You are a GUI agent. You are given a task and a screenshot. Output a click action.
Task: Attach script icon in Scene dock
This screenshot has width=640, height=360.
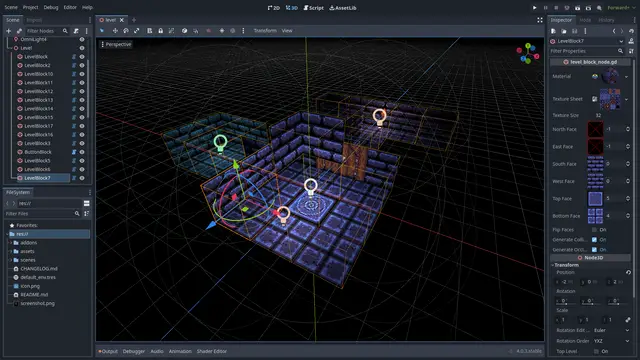click(x=76, y=31)
